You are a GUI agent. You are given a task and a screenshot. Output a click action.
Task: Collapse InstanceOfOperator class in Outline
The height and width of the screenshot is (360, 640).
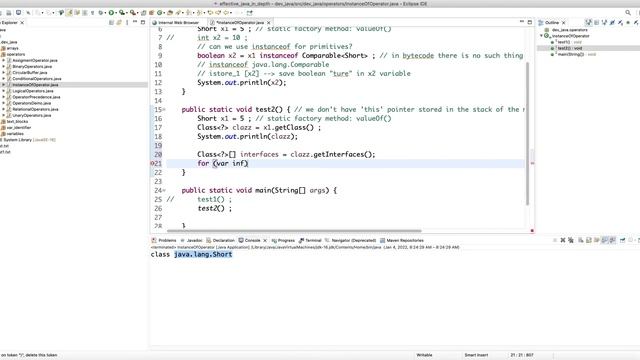click(x=542, y=36)
